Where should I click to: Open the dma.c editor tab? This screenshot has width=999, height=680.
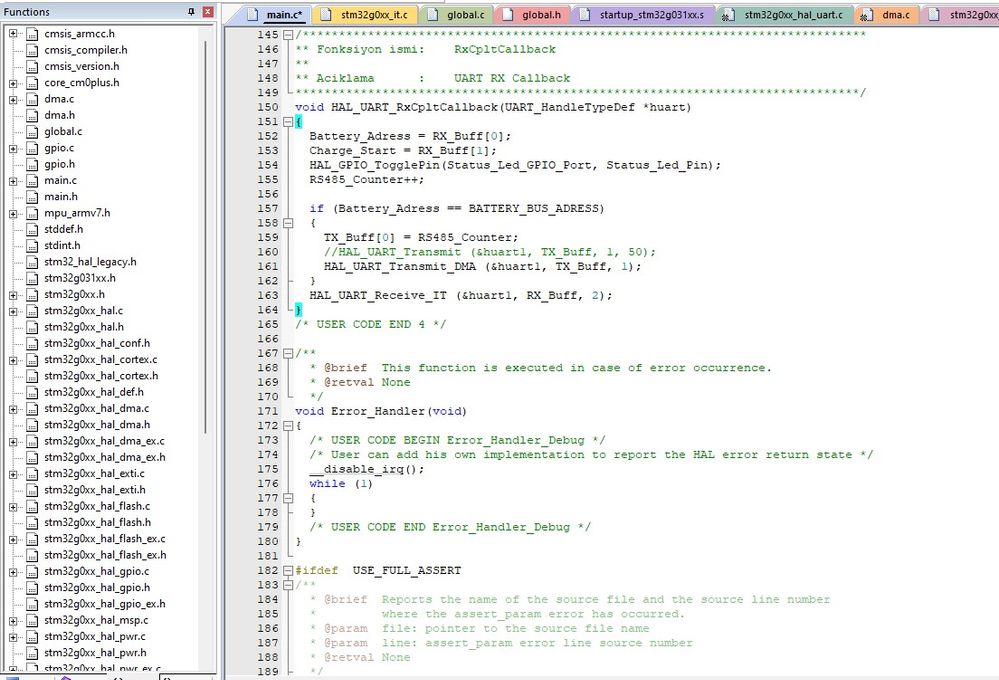click(888, 14)
